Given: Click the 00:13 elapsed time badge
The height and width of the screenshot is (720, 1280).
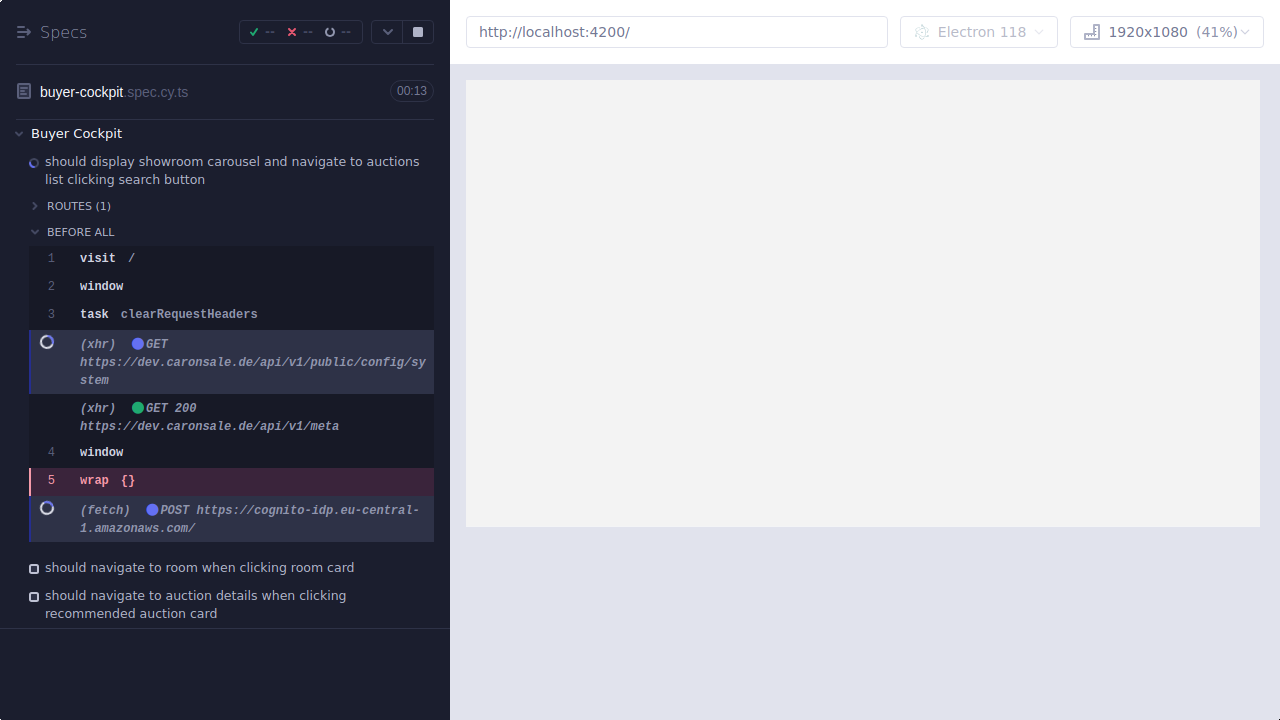Looking at the screenshot, I should click(412, 91).
